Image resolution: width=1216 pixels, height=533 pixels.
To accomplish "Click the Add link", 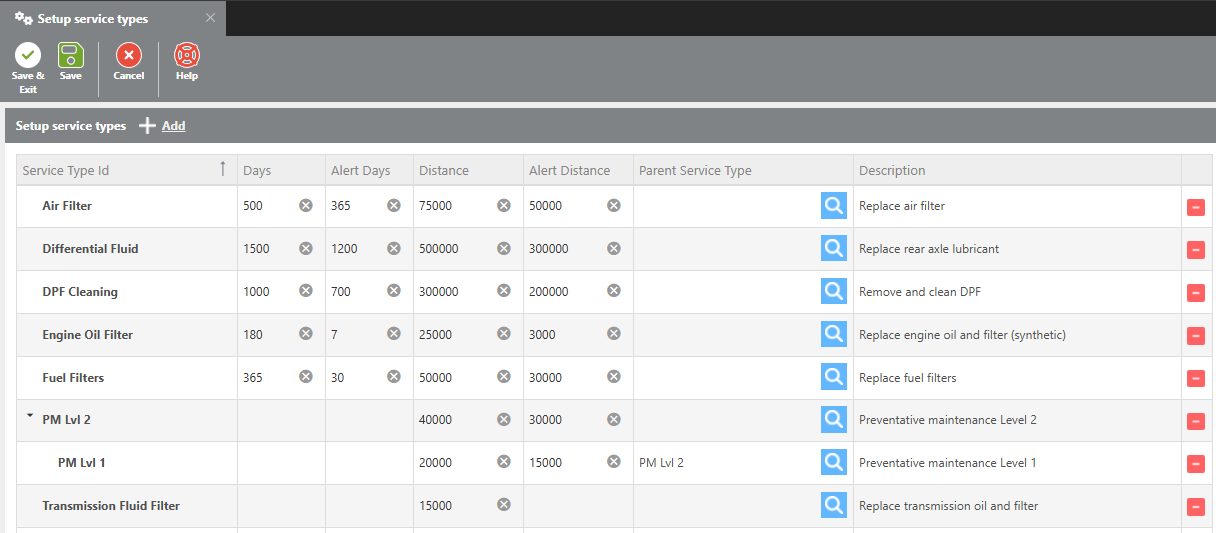I will pos(173,126).
